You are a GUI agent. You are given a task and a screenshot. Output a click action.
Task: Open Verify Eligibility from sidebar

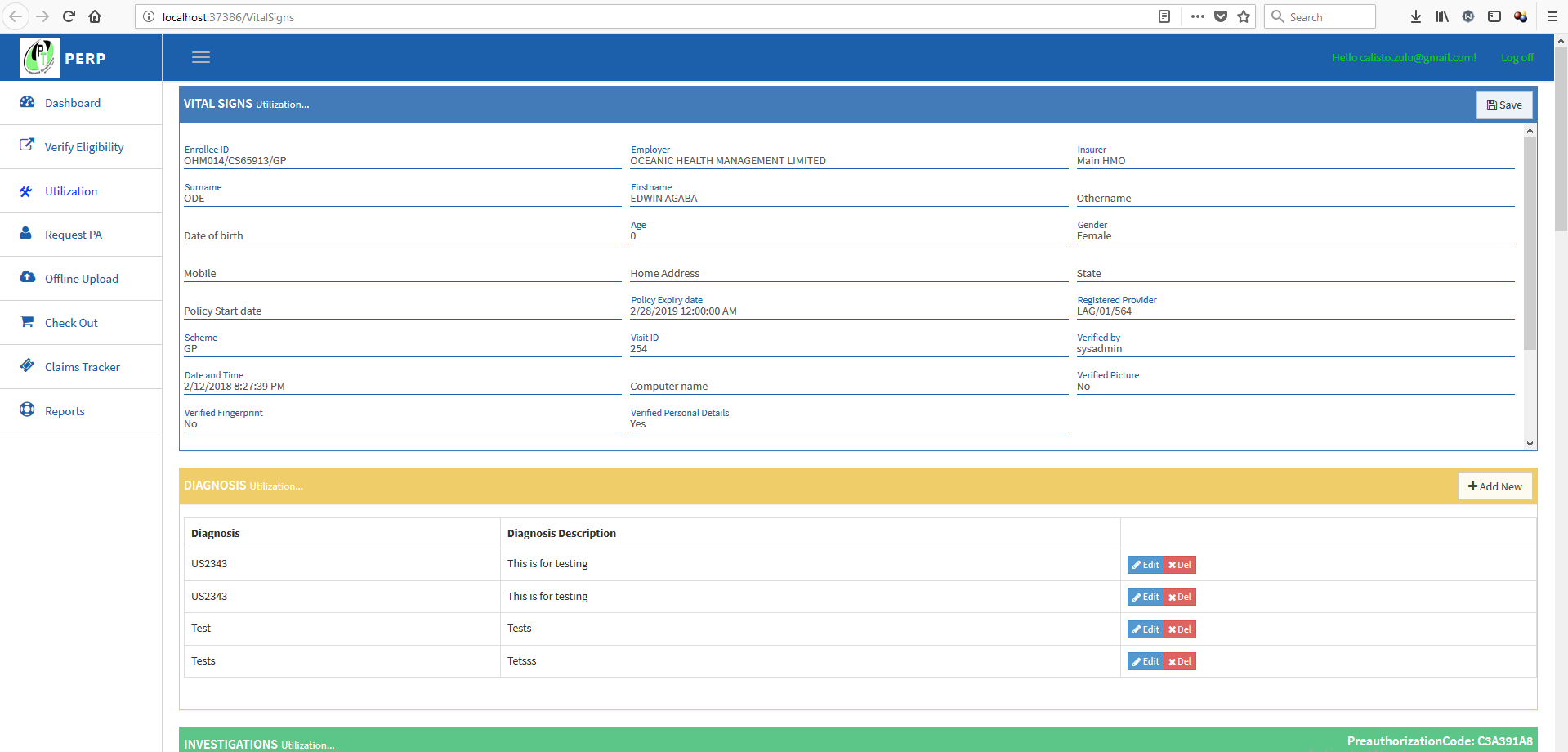pos(83,147)
